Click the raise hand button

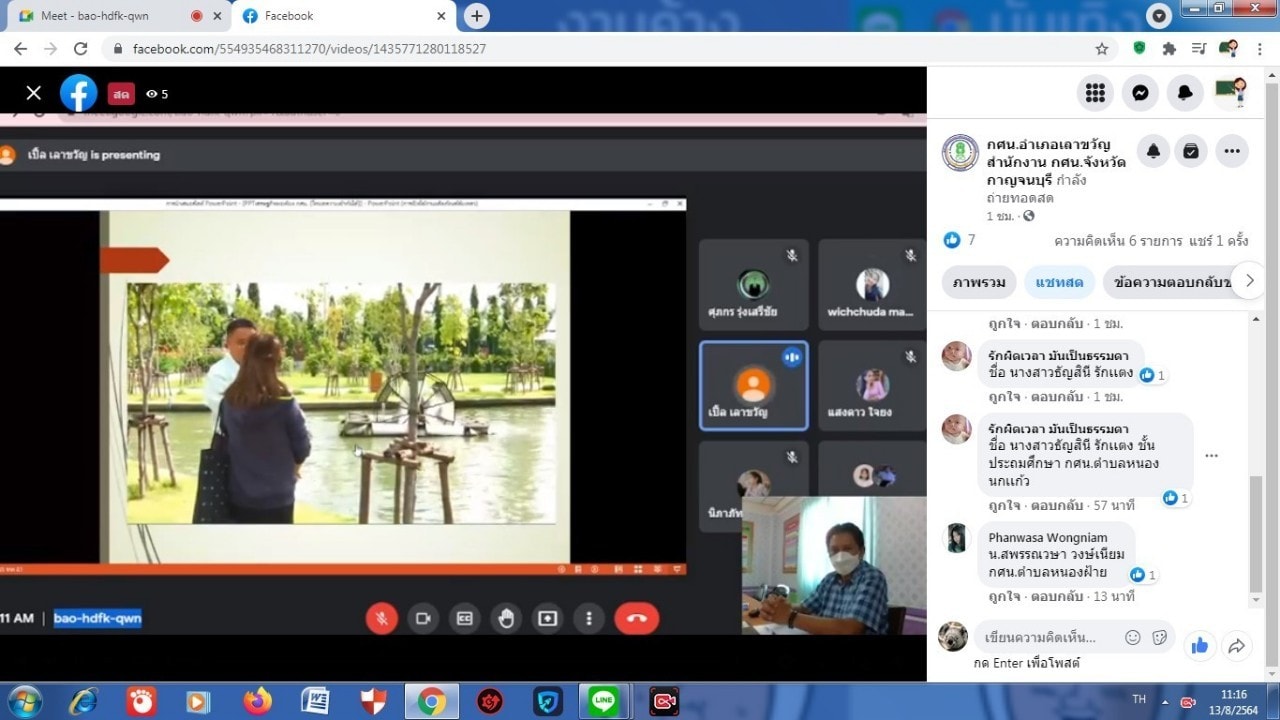(x=506, y=618)
